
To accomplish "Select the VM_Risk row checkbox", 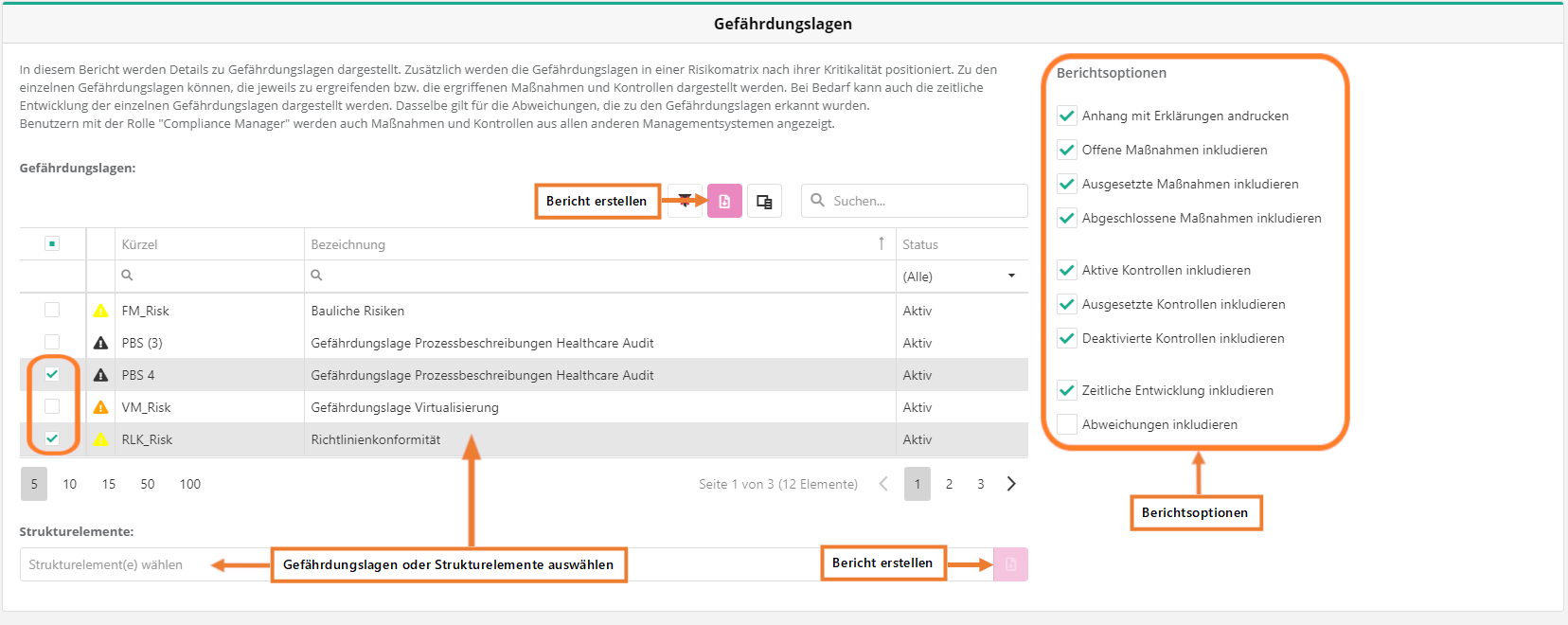I will point(52,406).
